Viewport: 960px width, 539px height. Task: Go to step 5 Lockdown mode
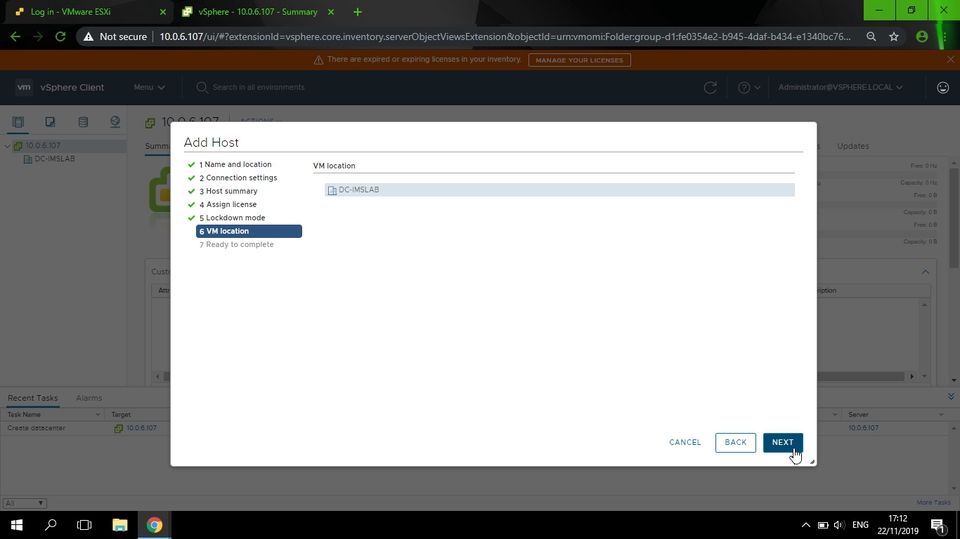point(232,218)
